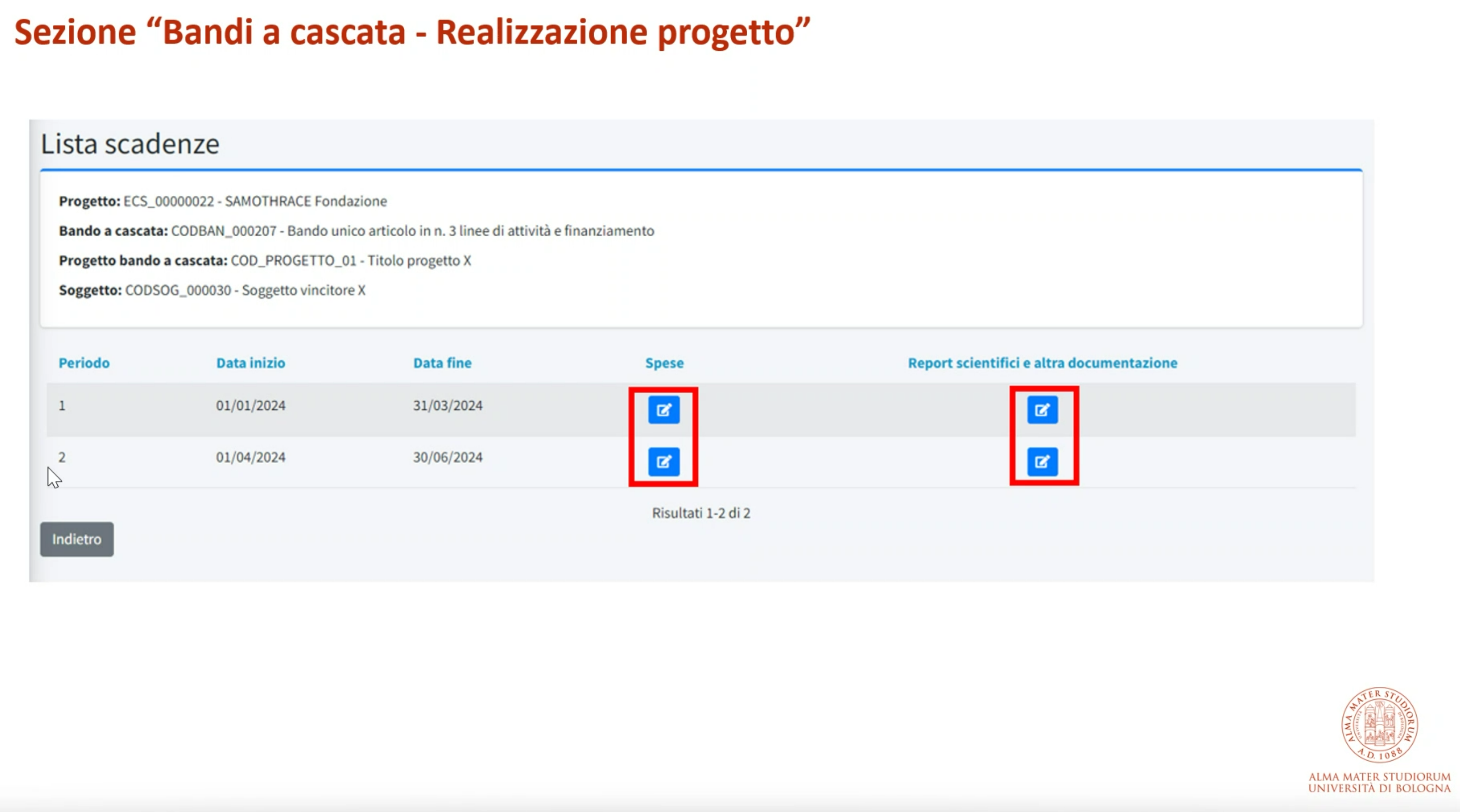
Task: Select the Spese column header
Action: [x=664, y=363]
